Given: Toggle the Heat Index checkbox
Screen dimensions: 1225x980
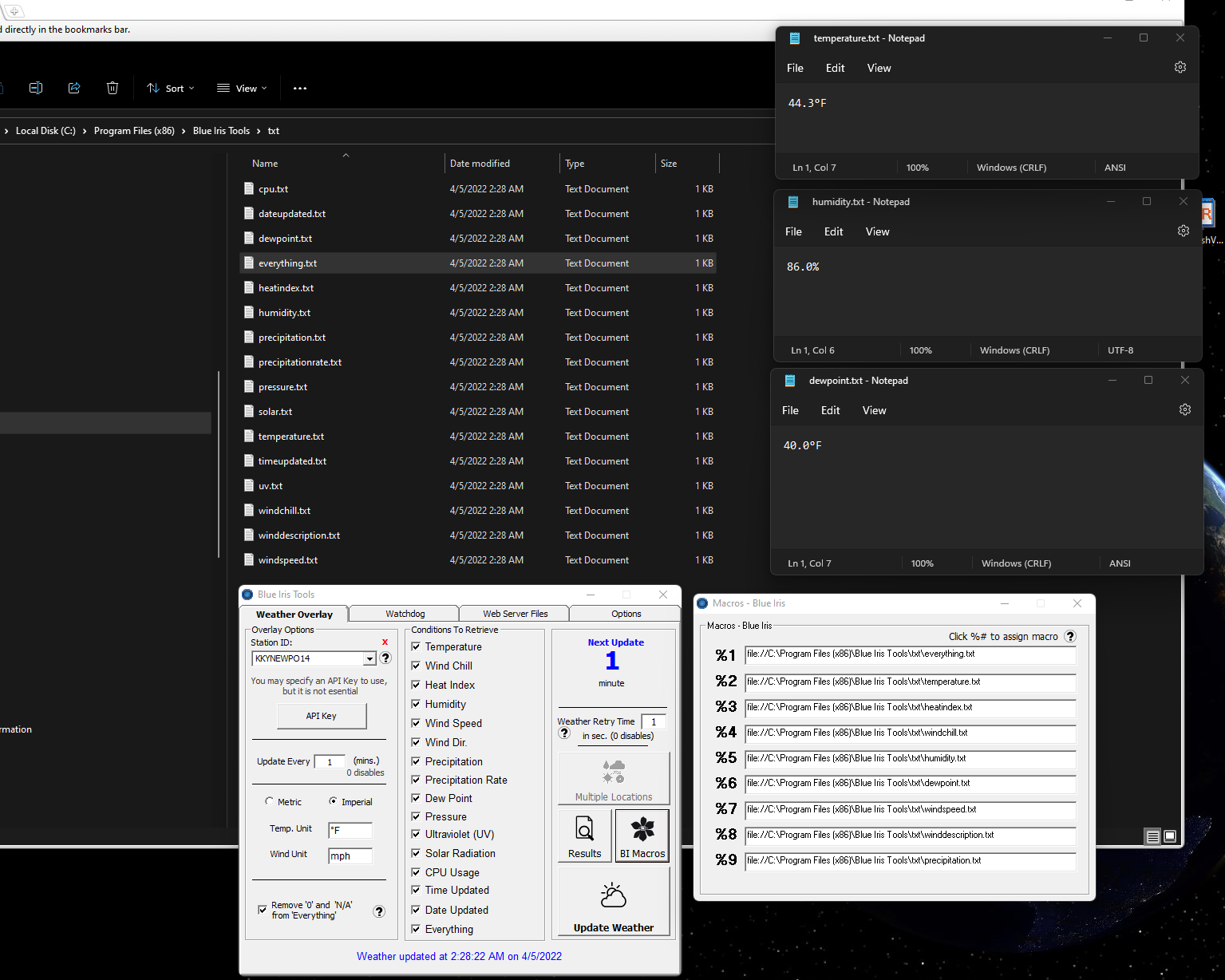Looking at the screenshot, I should (x=416, y=685).
